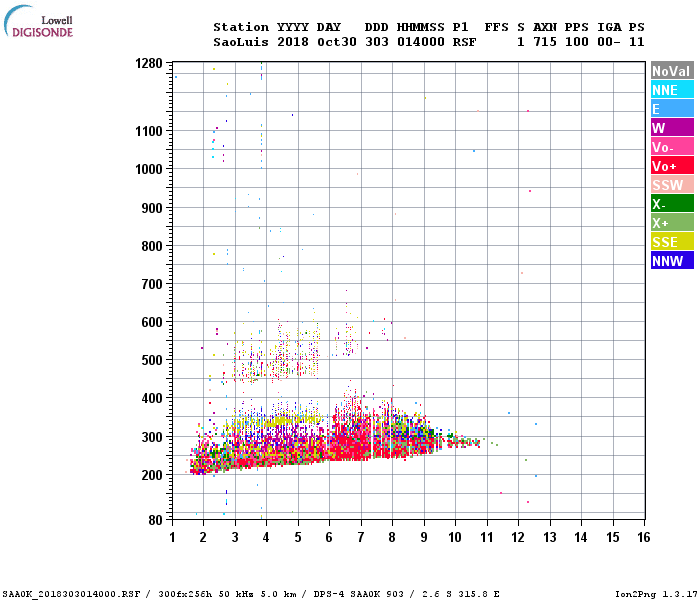Click the x-axis frequency label '14'
The height and width of the screenshot is (600, 700).
[581, 537]
